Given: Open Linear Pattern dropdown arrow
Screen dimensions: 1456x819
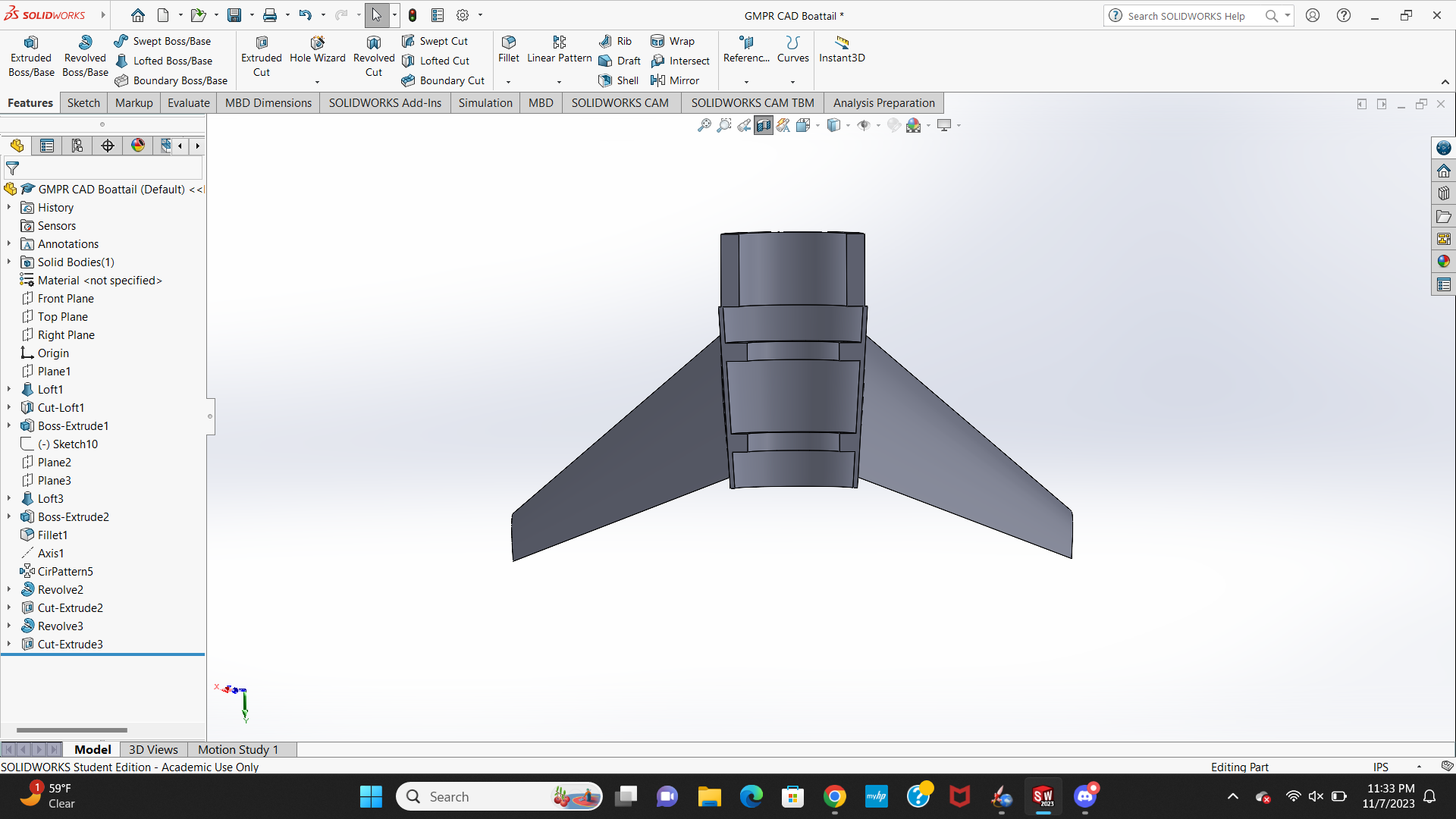Looking at the screenshot, I should click(x=559, y=82).
